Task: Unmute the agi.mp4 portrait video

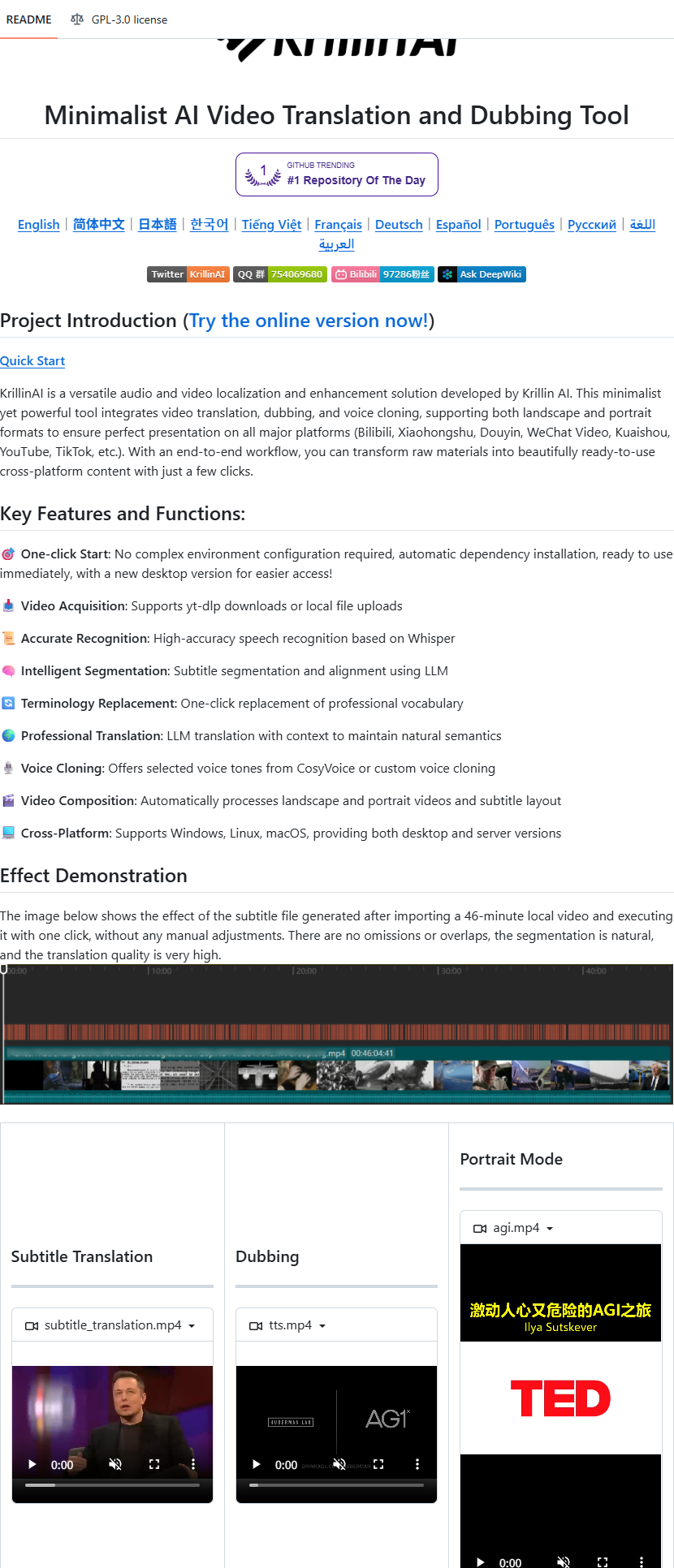Action: (564, 1562)
